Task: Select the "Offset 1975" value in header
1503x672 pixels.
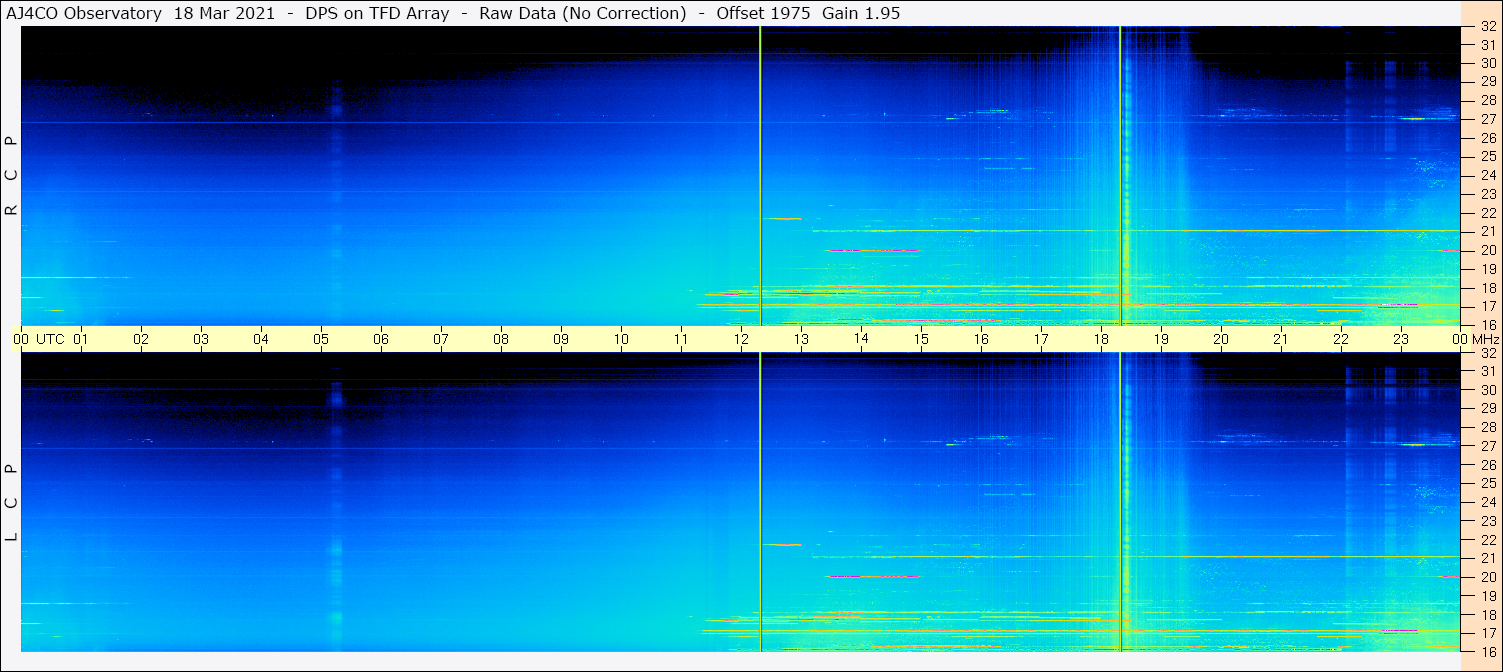Action: (764, 13)
